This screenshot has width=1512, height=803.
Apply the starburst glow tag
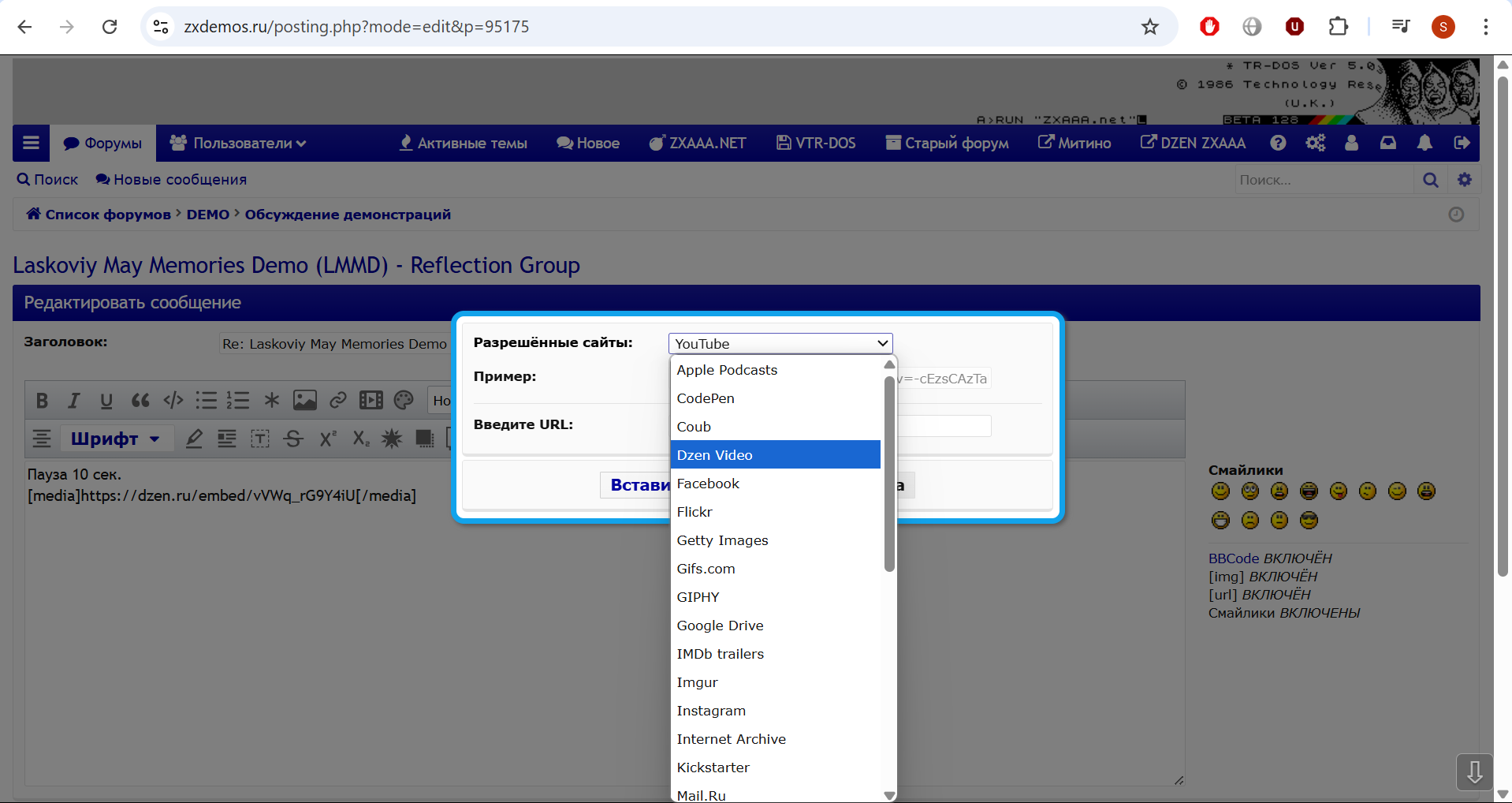tap(392, 439)
